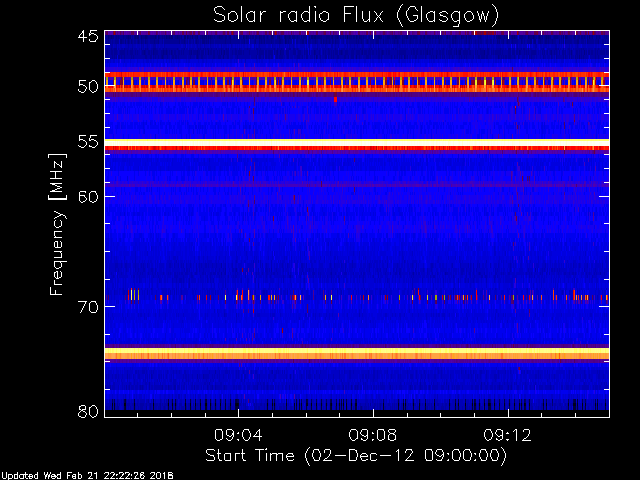
Task: Click the 60 MHz axis value
Action: [x=88, y=196]
